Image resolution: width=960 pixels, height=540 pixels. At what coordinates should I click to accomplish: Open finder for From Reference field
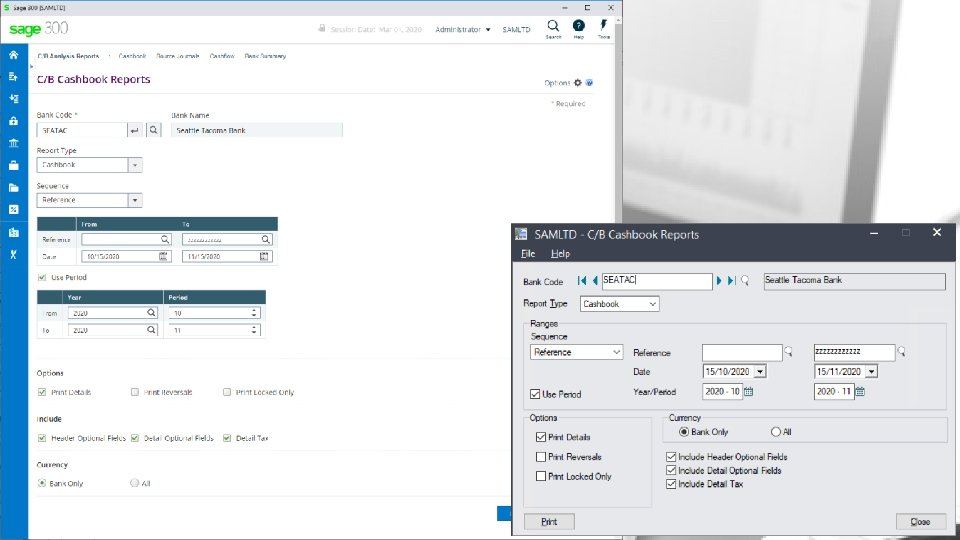165,239
